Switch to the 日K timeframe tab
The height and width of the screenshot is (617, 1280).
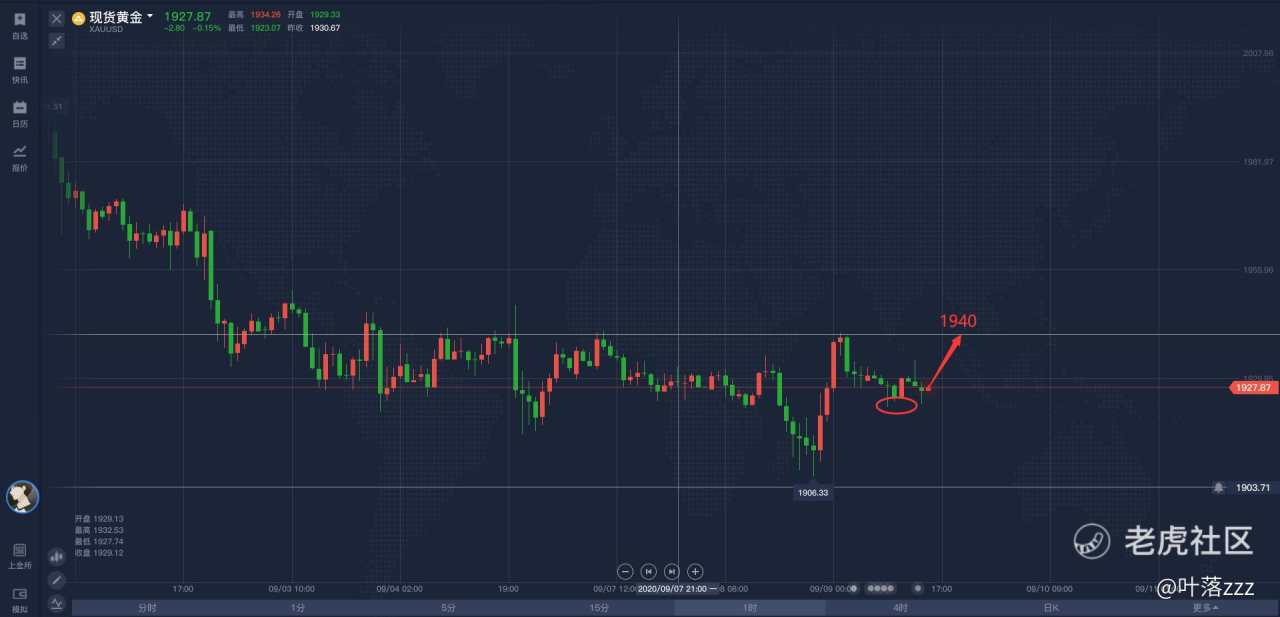click(1051, 608)
